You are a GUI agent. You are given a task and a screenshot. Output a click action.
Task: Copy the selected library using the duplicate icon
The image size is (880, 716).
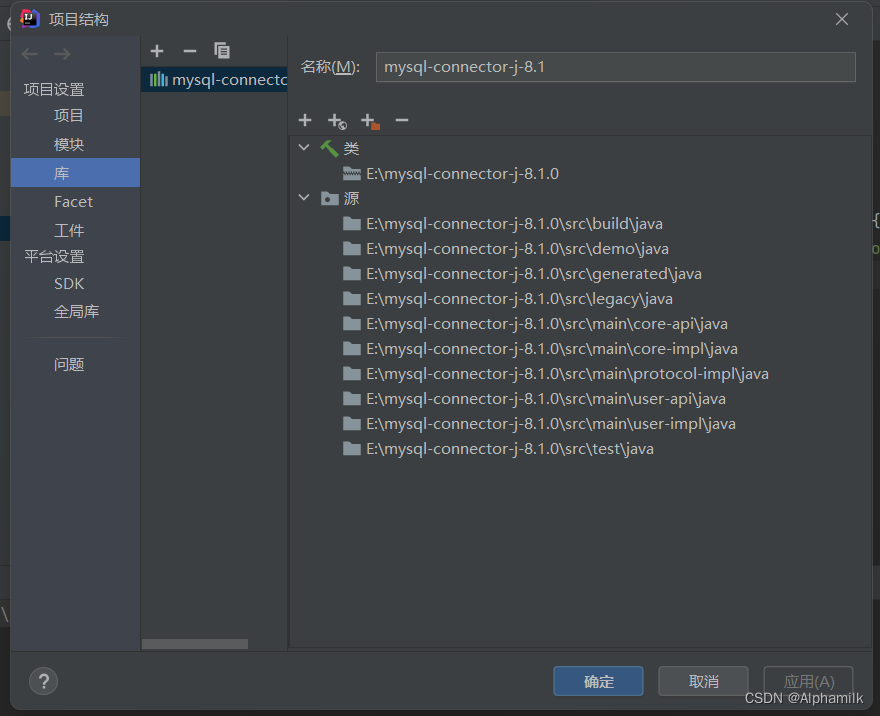tap(222, 50)
